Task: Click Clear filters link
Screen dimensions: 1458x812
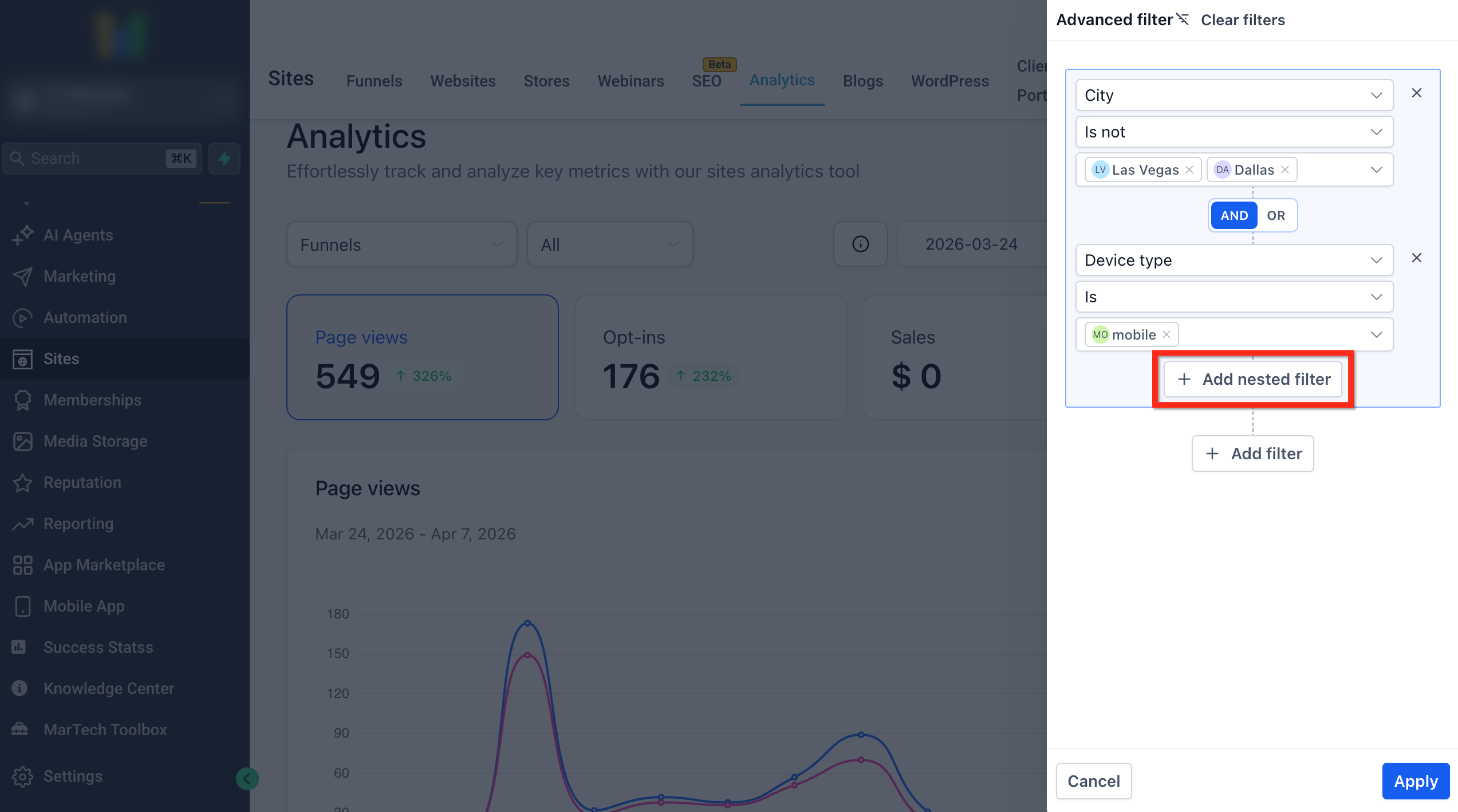Action: (x=1242, y=20)
